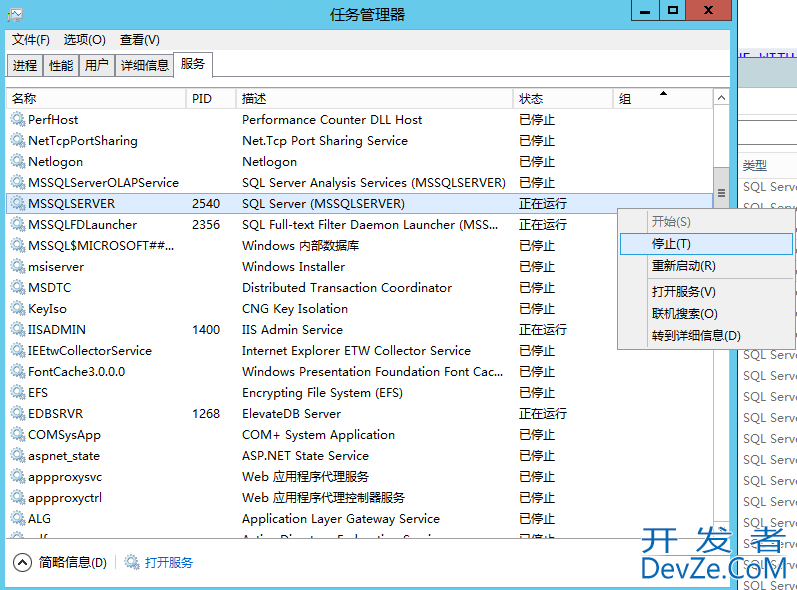Switch to the 详细信息 tab
797x590 pixels.
click(144, 65)
